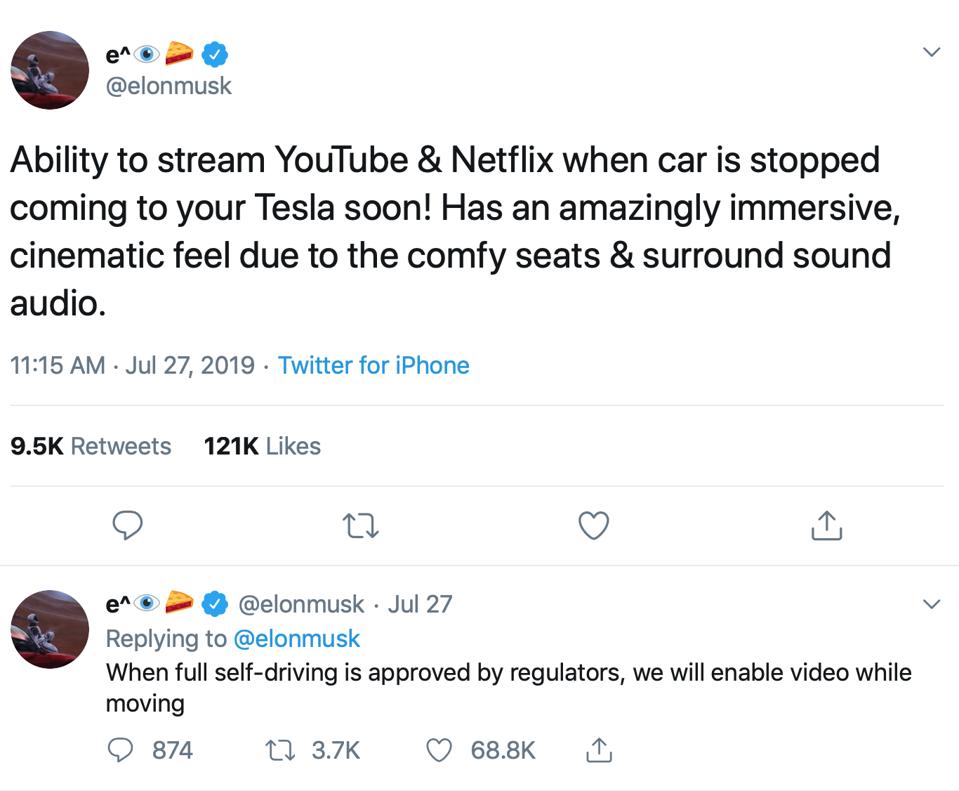Open the @elonmusk handle on main tweet
This screenshot has width=959, height=791.
168,86
